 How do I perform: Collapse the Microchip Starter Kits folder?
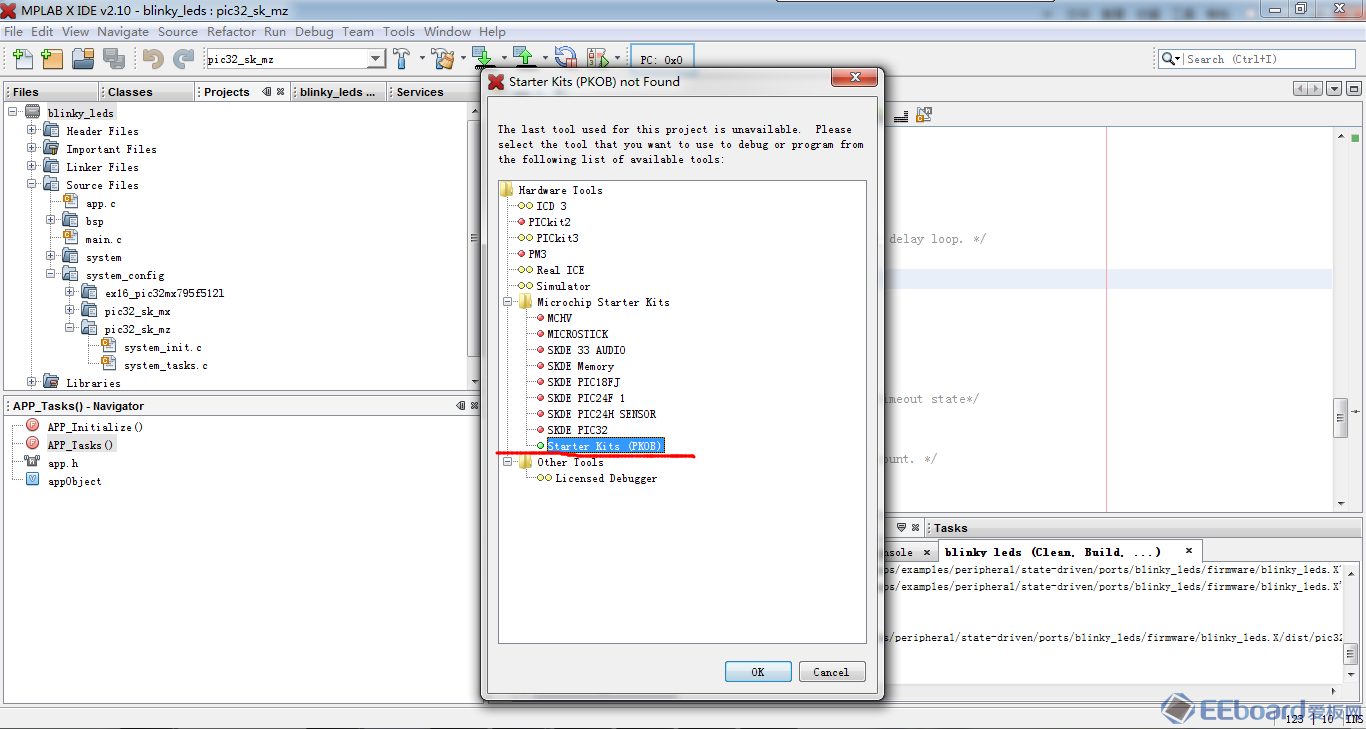tap(508, 302)
